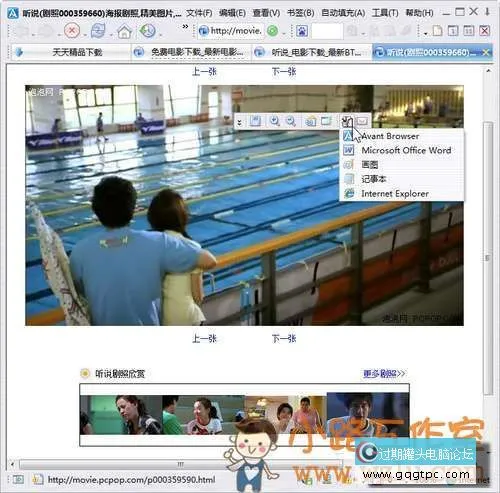Go to Home page via house icon
Viewport: 500px width, 493px height.
124,31
